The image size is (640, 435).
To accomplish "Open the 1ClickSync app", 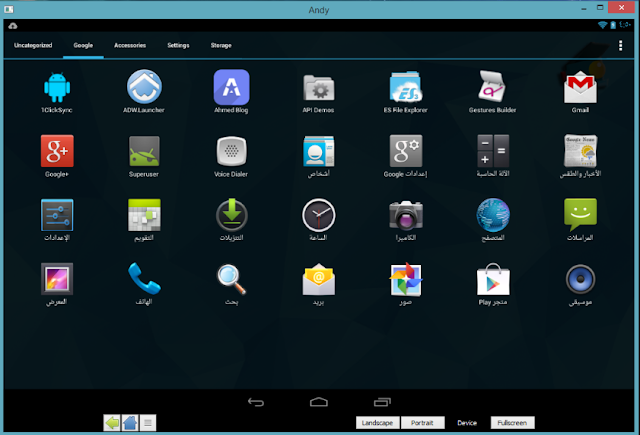I will click(x=57, y=87).
